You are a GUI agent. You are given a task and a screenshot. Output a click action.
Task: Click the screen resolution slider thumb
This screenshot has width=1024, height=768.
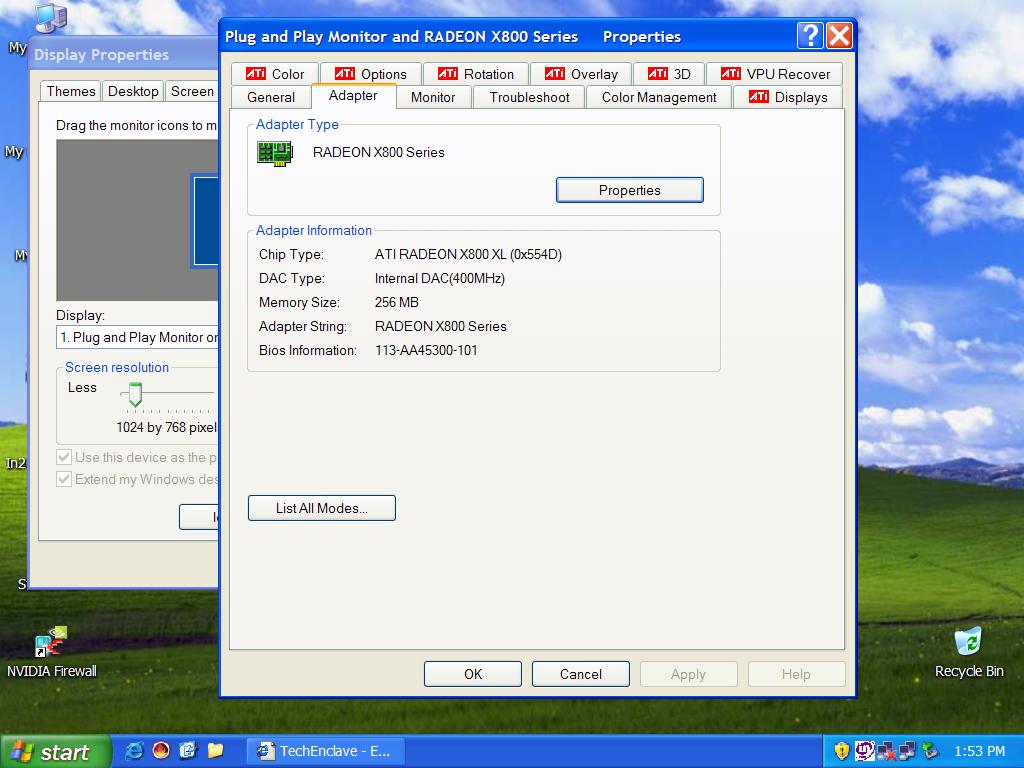point(135,394)
